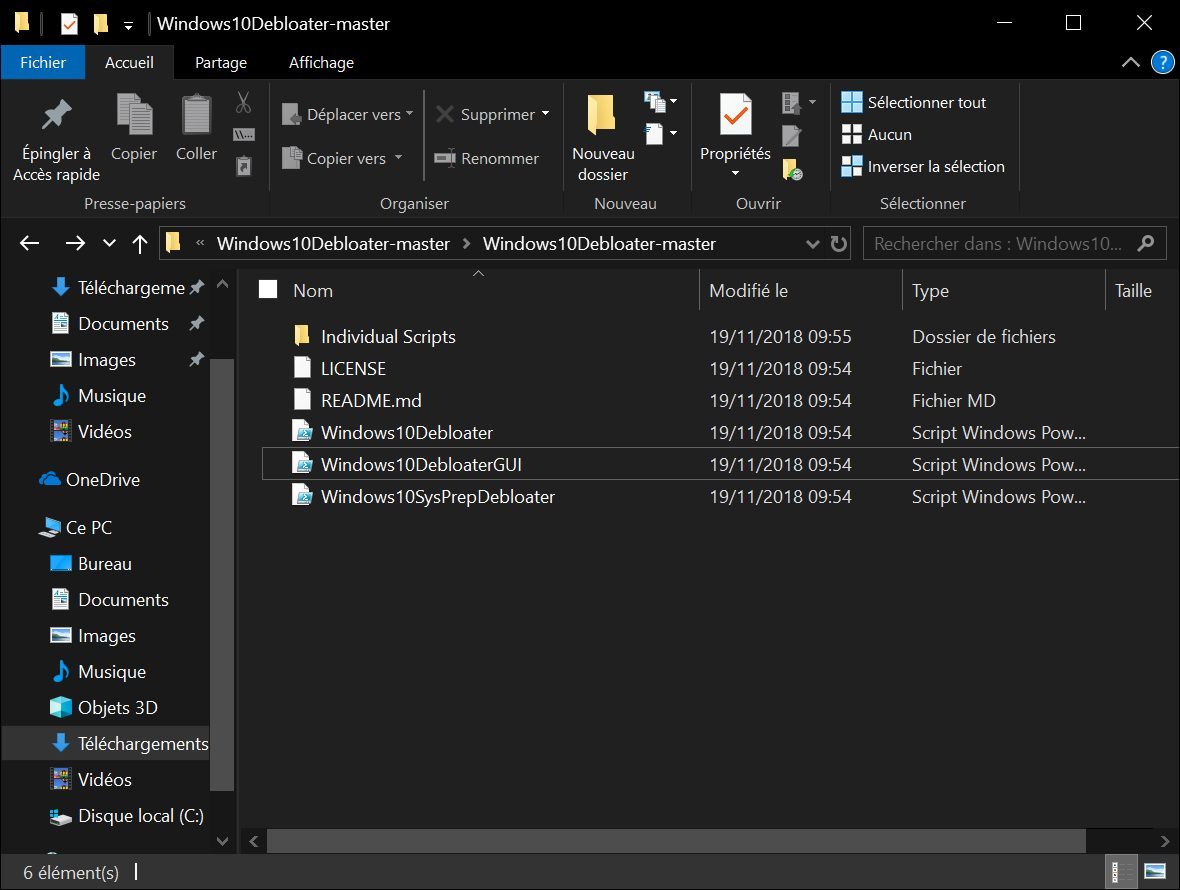Click the Épingler à Accès rapide pin icon
The width and height of the screenshot is (1180, 890).
click(56, 115)
